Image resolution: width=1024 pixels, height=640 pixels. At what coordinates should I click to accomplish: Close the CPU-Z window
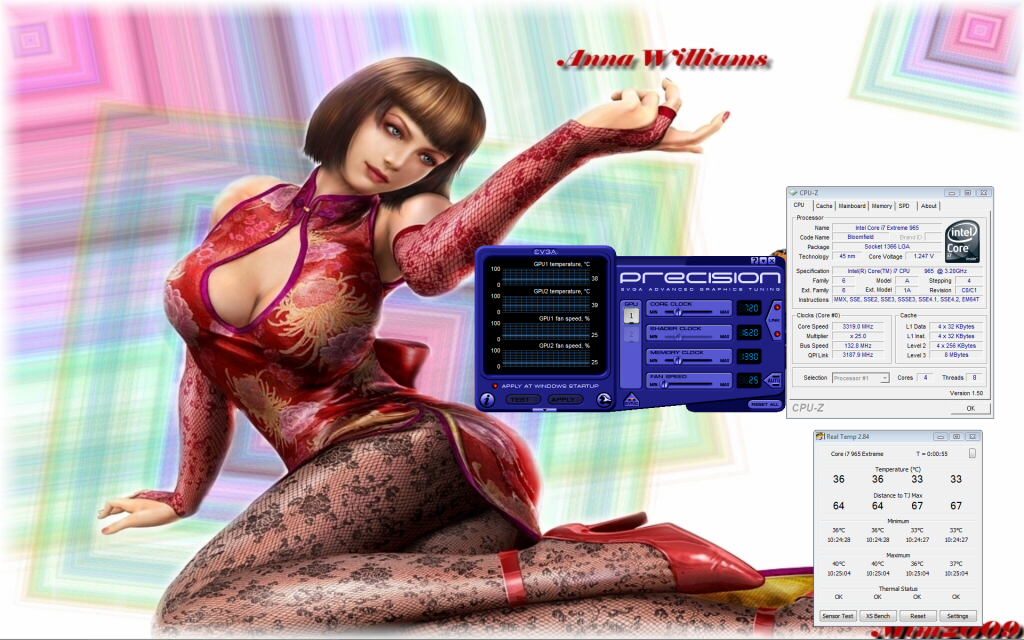click(984, 193)
